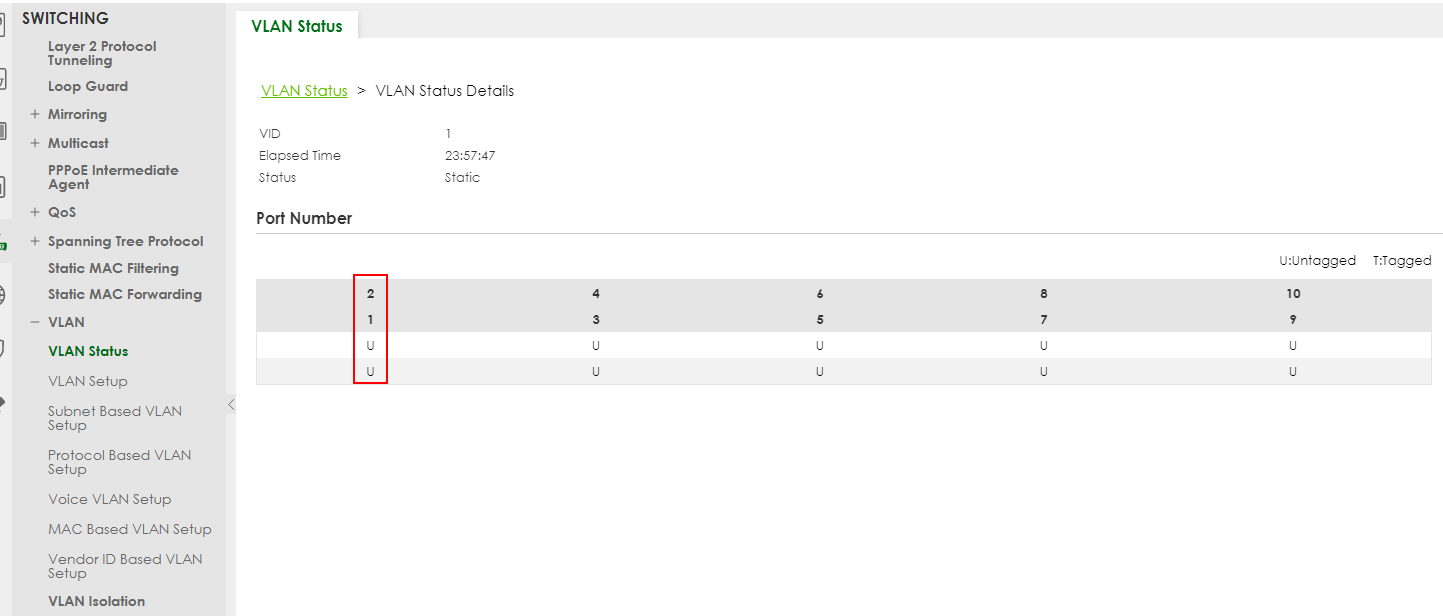
Task: Open VLAN Setup in the sidebar
Action: pos(88,381)
